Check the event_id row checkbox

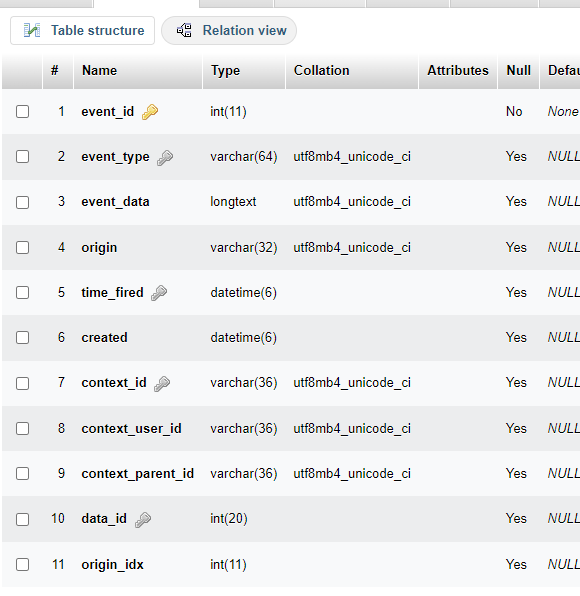(x=22, y=112)
